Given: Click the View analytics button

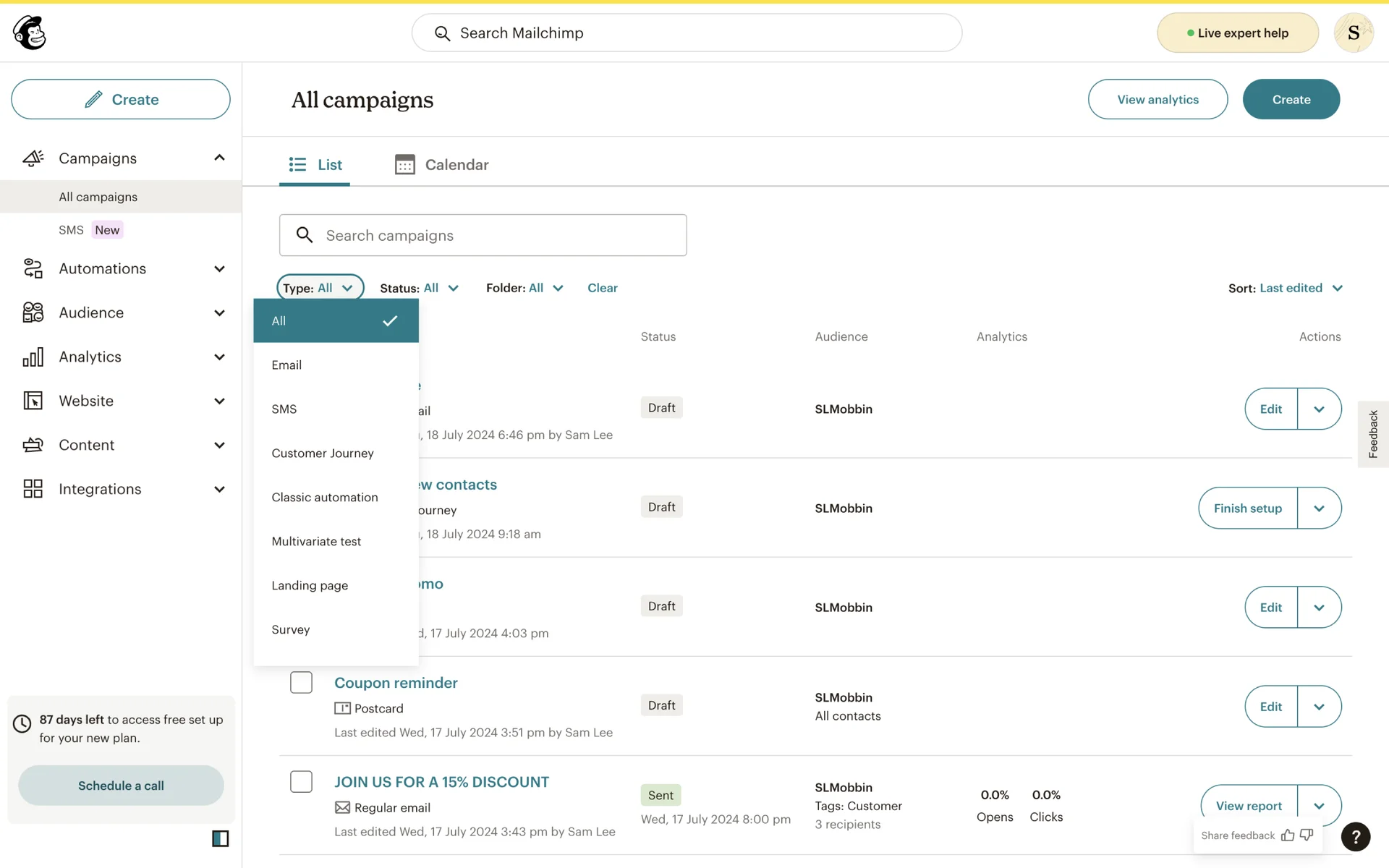Looking at the screenshot, I should pyautogui.click(x=1157, y=99).
